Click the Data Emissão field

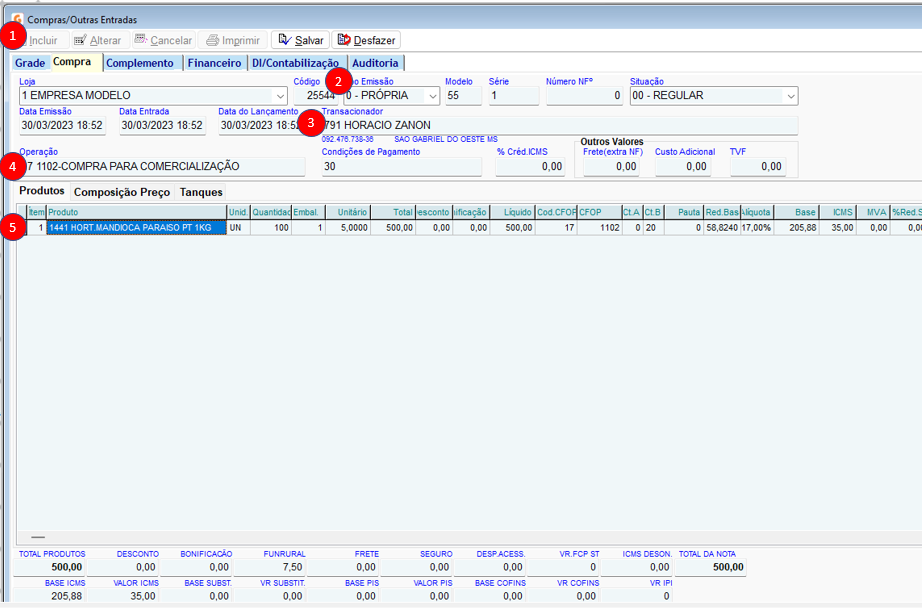(62, 125)
